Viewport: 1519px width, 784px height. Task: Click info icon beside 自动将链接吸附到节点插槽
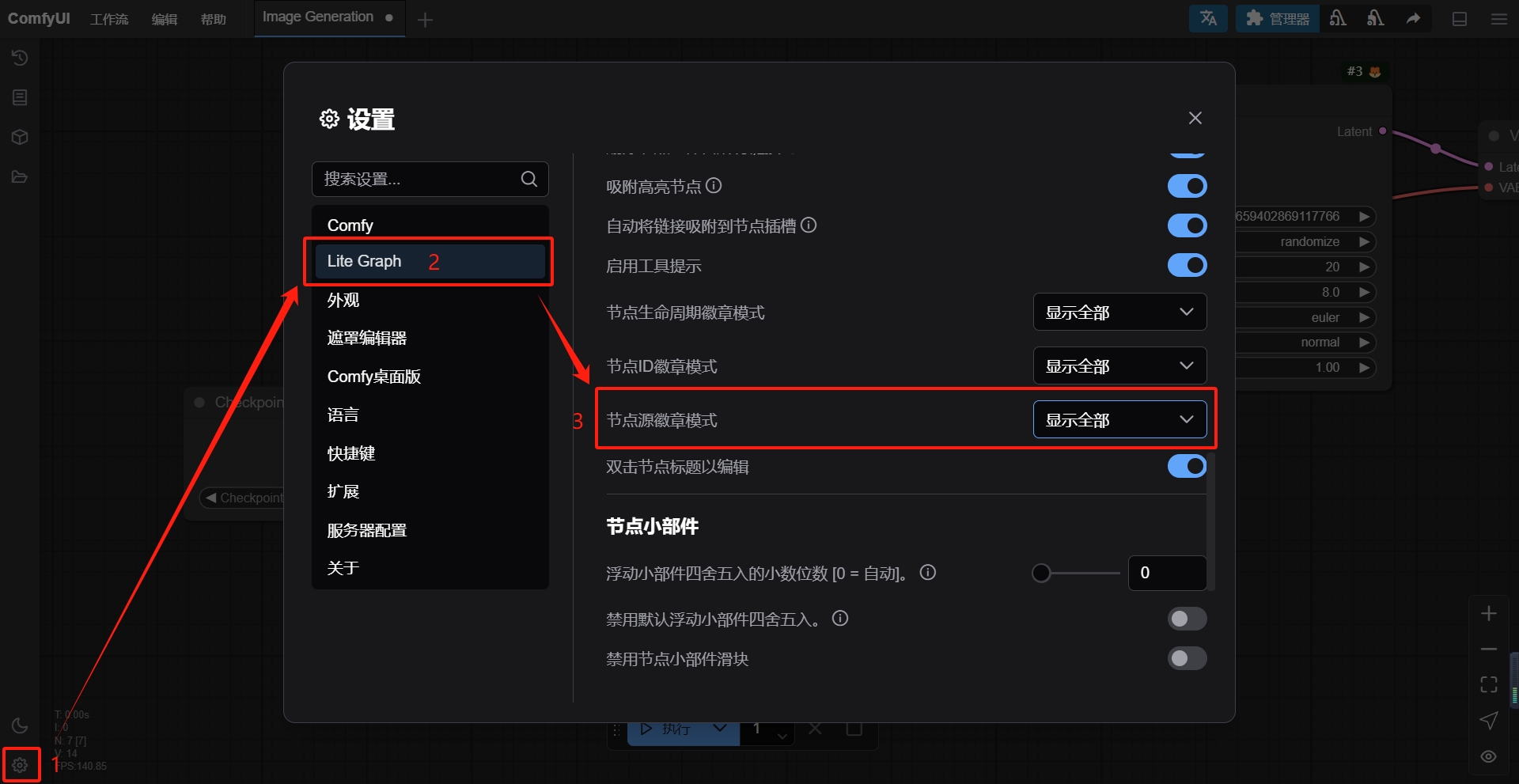pos(809,225)
